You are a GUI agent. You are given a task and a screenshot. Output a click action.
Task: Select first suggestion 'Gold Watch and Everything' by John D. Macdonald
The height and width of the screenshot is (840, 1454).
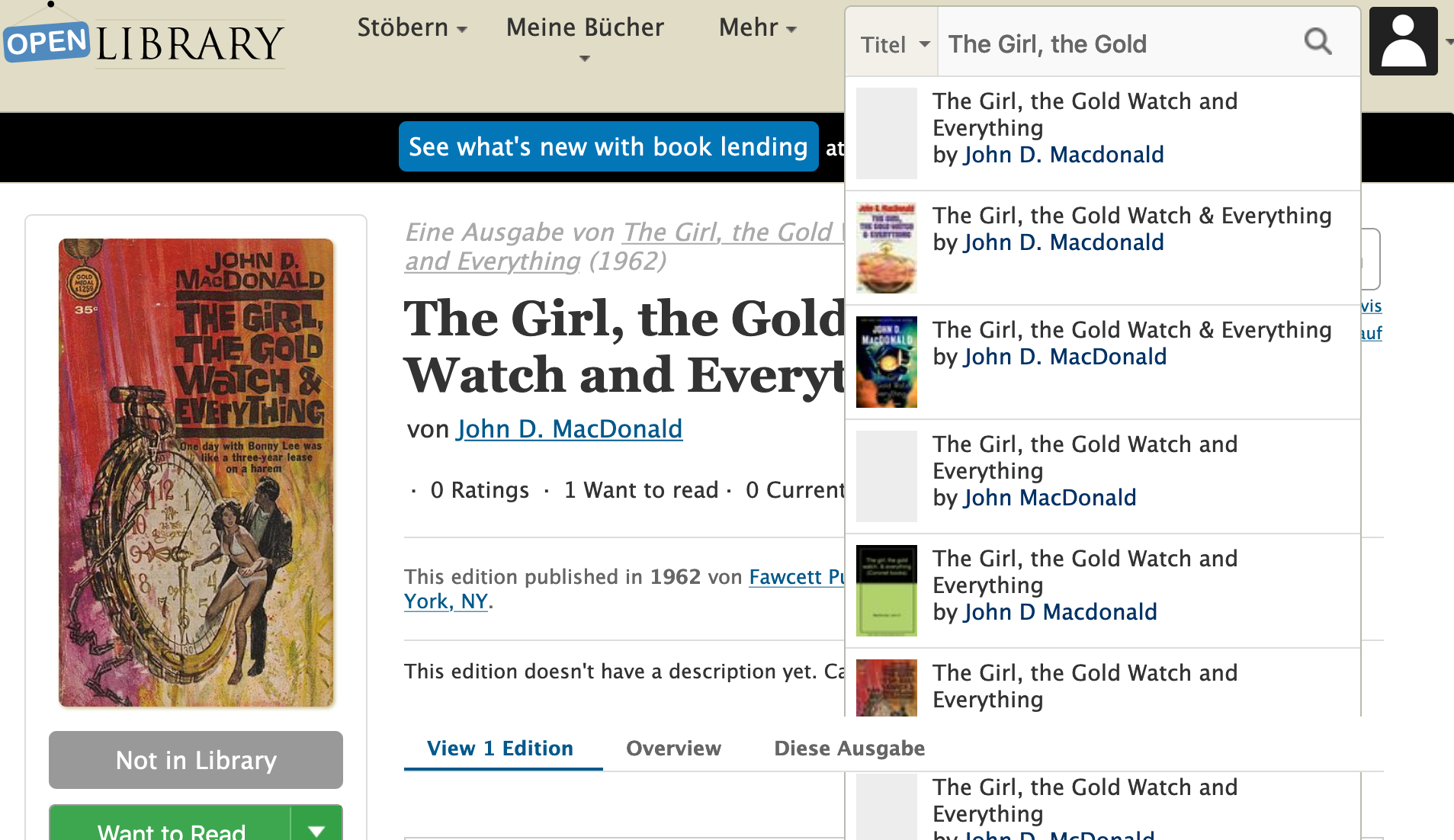1103,133
